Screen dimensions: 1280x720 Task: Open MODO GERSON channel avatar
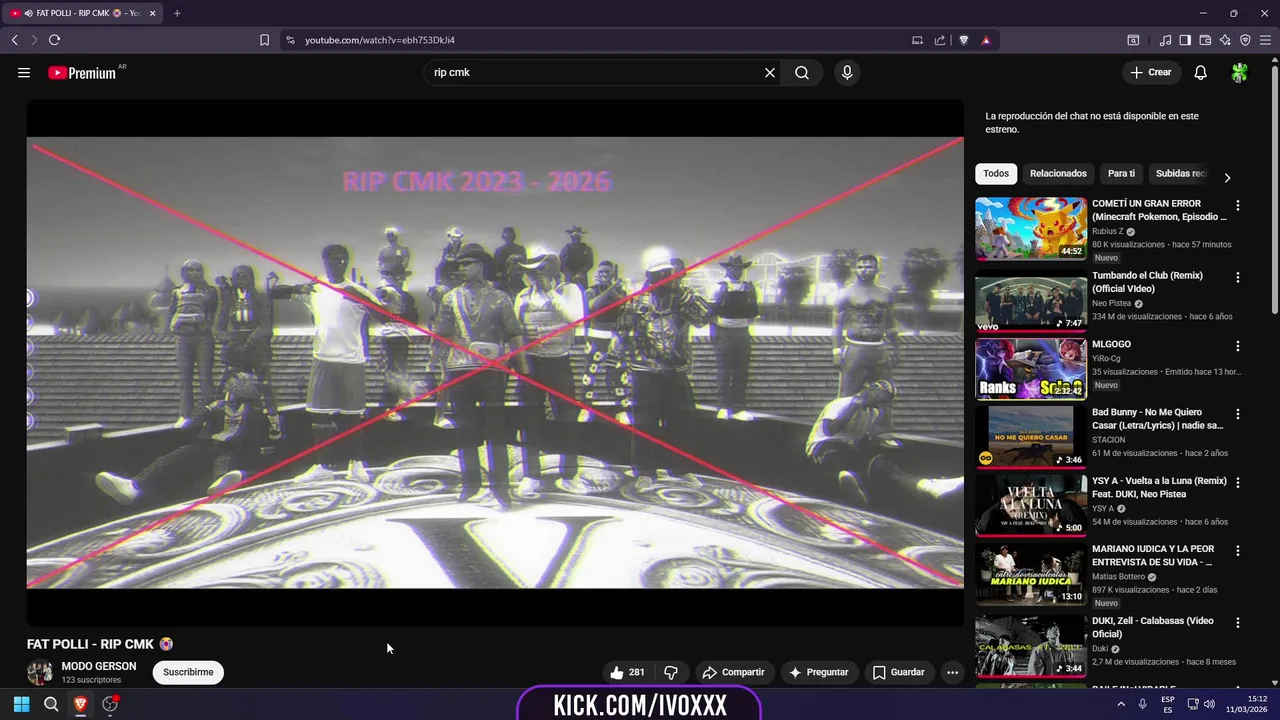tap(40, 672)
